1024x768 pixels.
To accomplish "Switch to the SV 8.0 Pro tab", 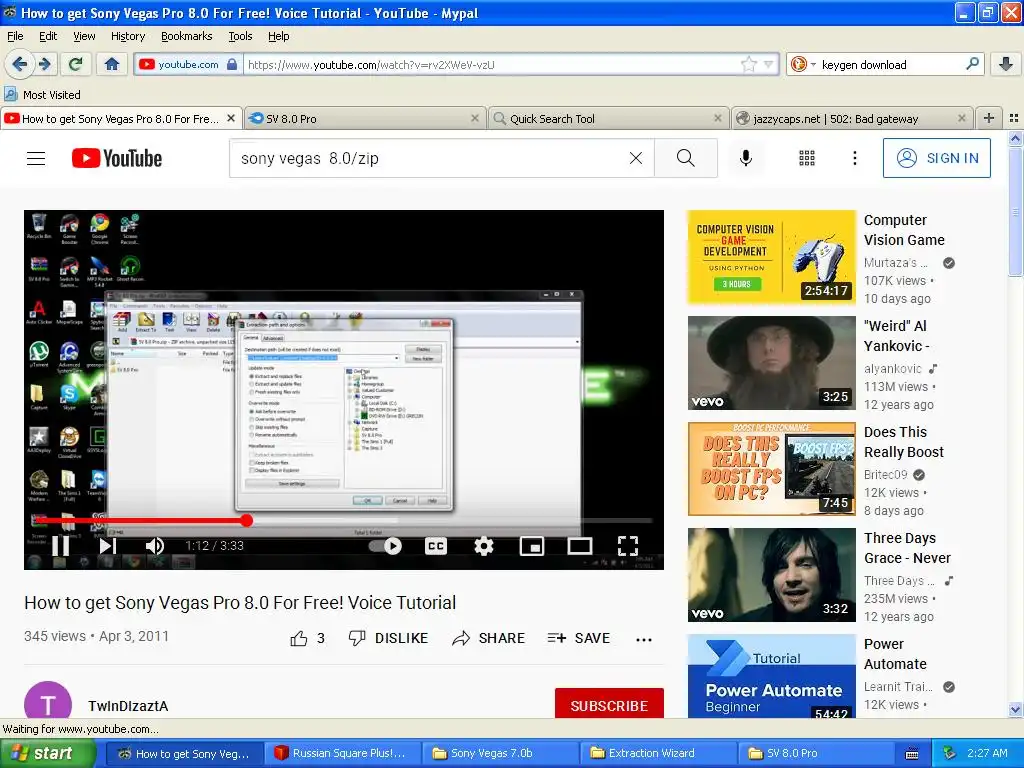I will (366, 118).
